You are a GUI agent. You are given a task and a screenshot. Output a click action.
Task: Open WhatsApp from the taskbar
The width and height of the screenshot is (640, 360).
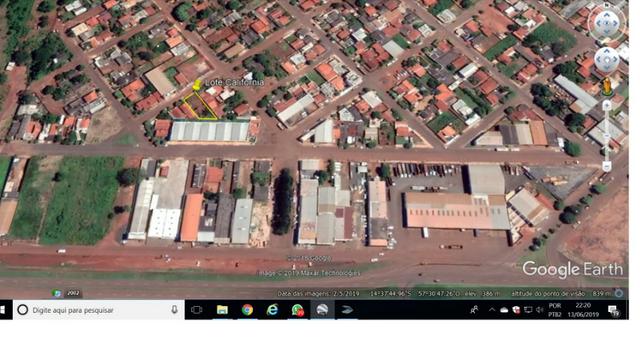(298, 310)
